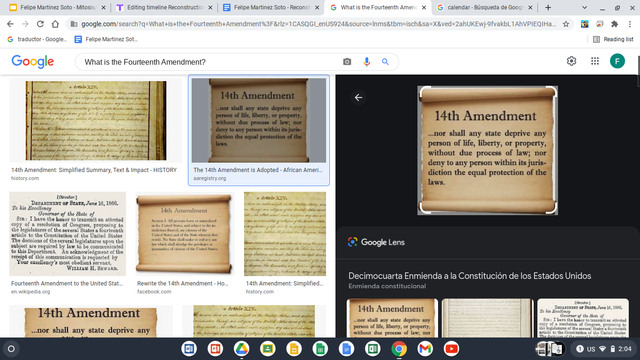Launch Google Drive from the shelf
This screenshot has width=640, height=360.
pos(241,349)
